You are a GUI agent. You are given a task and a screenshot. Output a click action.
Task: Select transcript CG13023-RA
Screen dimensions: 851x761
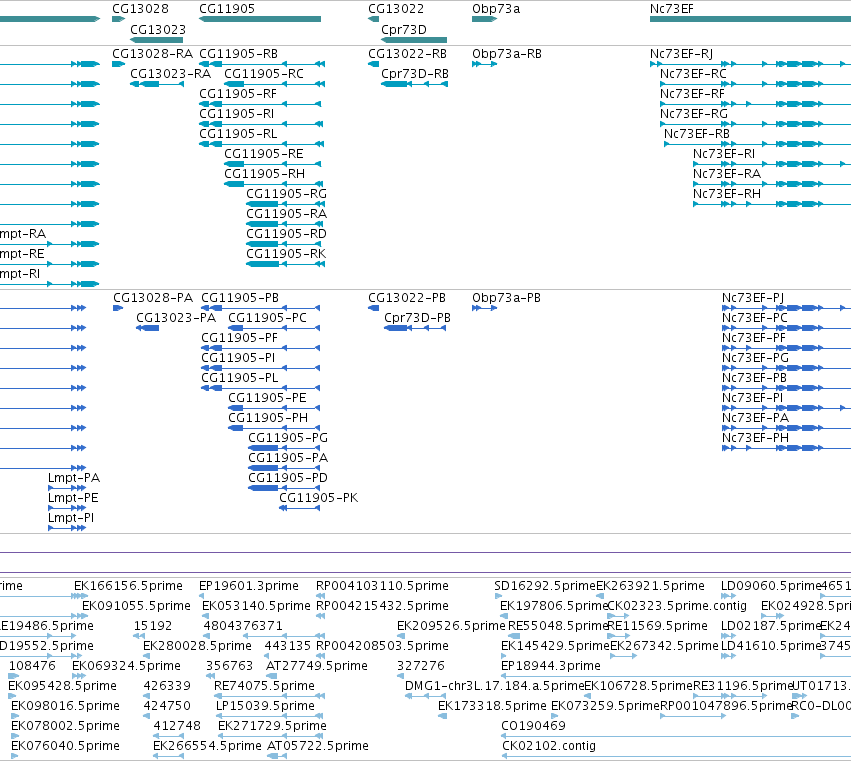coord(170,74)
